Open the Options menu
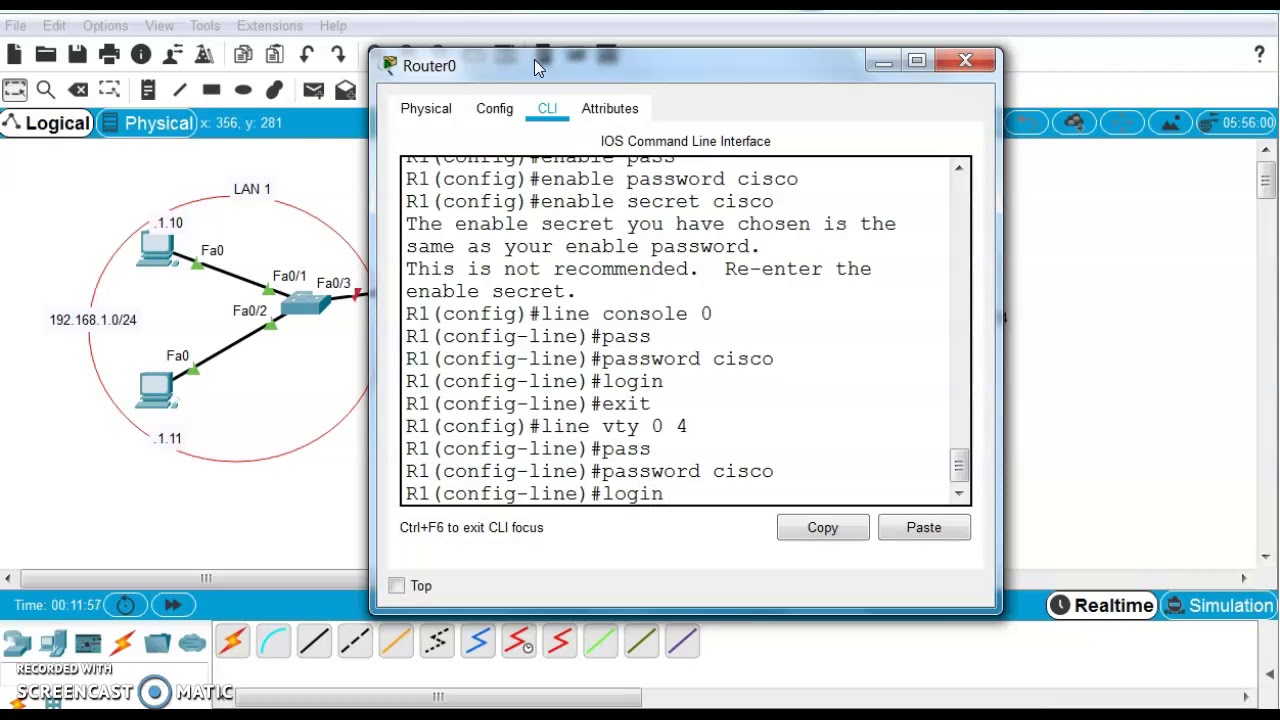Viewport: 1280px width, 720px height. pyautogui.click(x=105, y=25)
